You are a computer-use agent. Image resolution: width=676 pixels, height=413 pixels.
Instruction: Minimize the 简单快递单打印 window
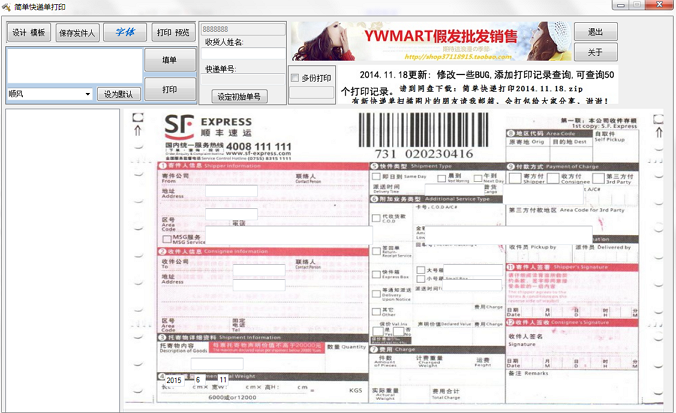click(x=621, y=5)
